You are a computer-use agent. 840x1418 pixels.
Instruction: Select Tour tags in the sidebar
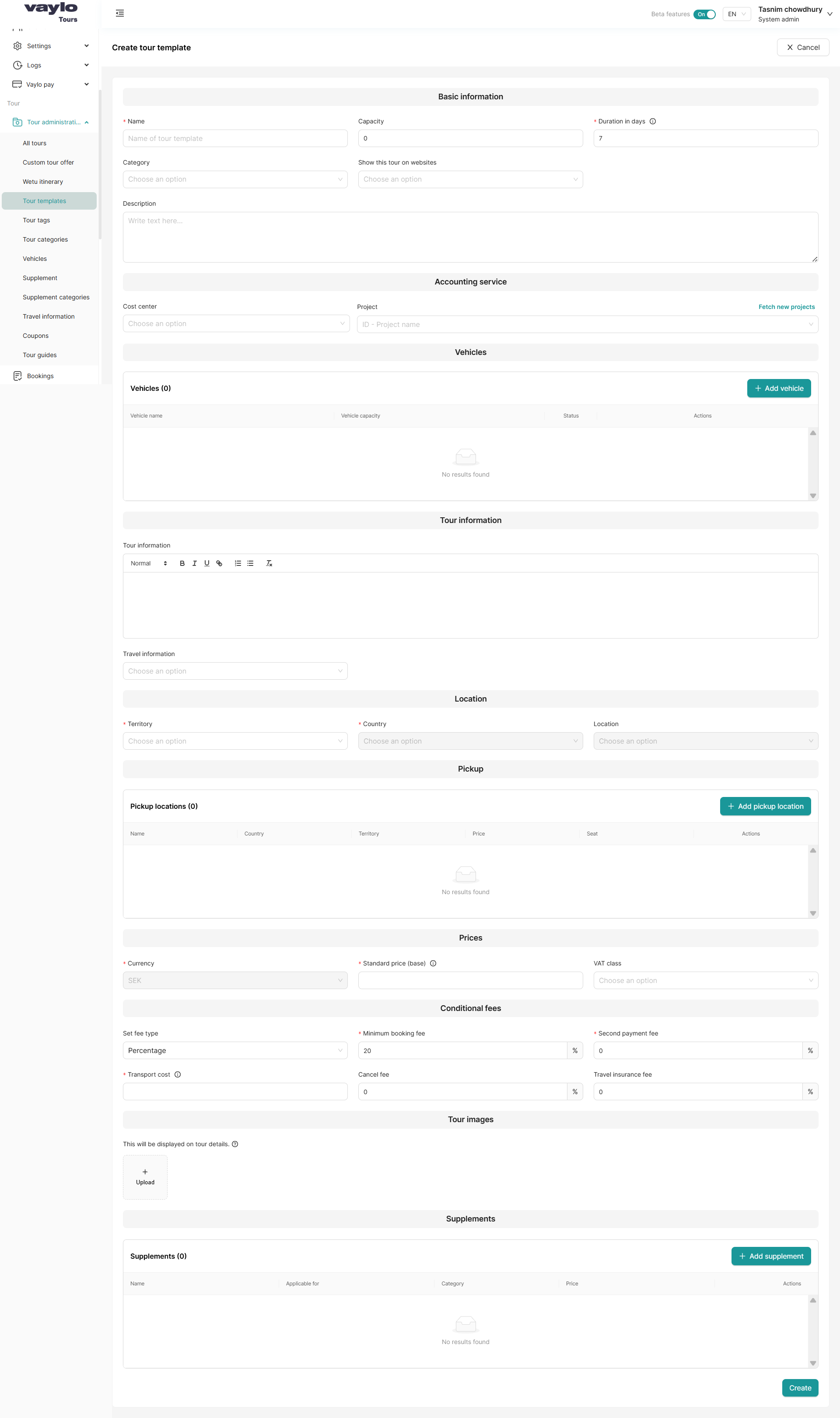click(x=36, y=220)
